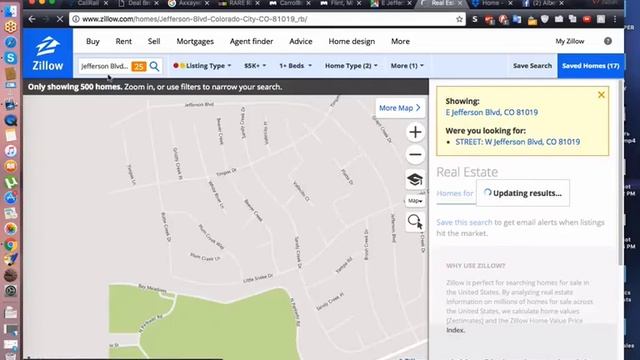This screenshot has height=360, width=640.
Task: Open the More (1) filters dropdown
Action: click(407, 66)
